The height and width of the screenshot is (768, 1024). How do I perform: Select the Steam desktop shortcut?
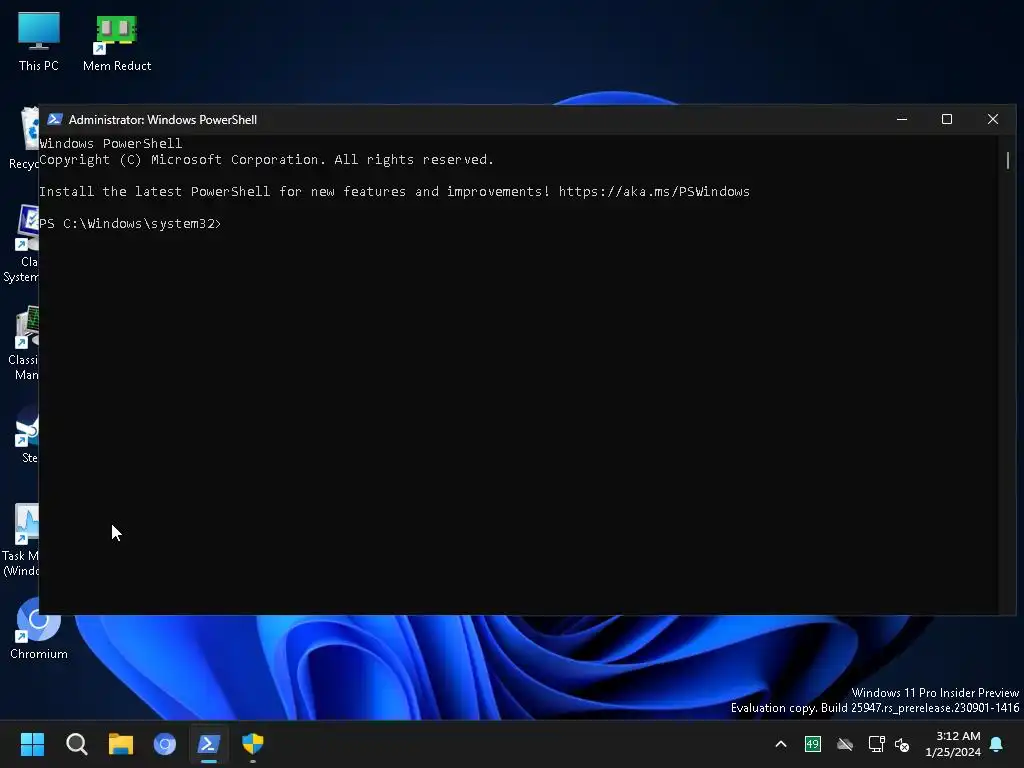pos(26,434)
